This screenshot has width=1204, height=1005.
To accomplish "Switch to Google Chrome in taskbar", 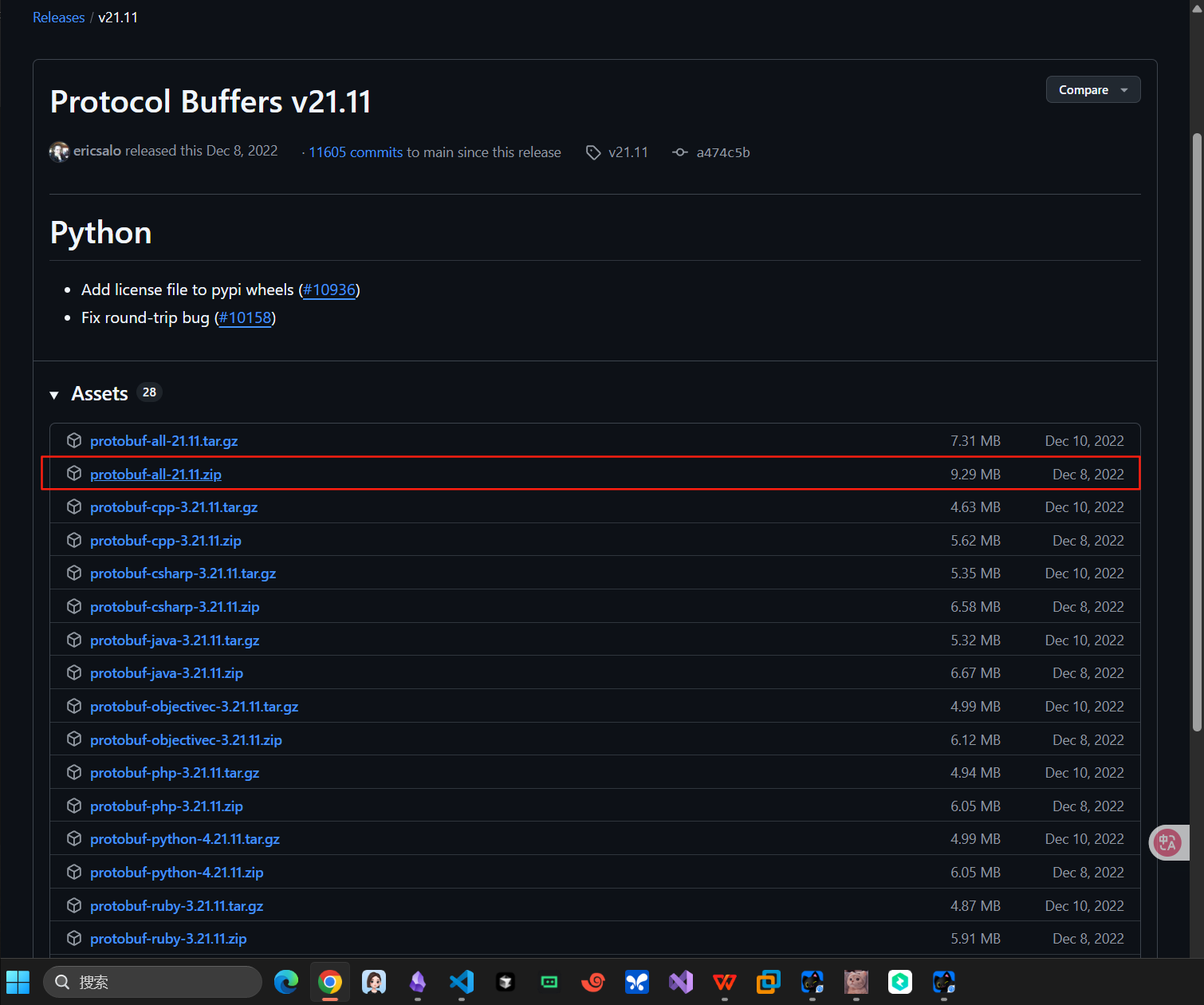I will click(x=330, y=982).
